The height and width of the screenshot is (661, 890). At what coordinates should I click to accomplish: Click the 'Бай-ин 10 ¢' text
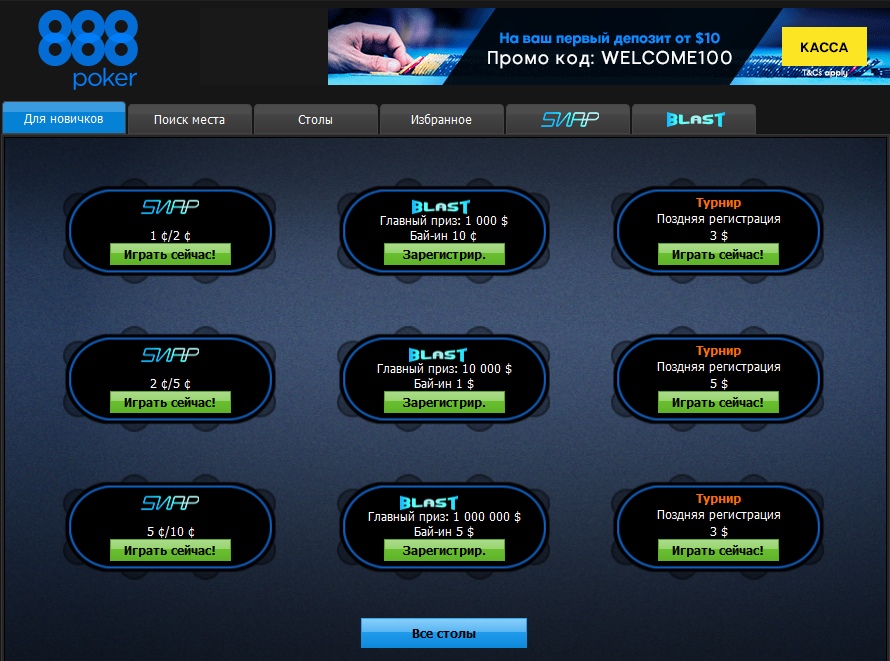tap(443, 235)
